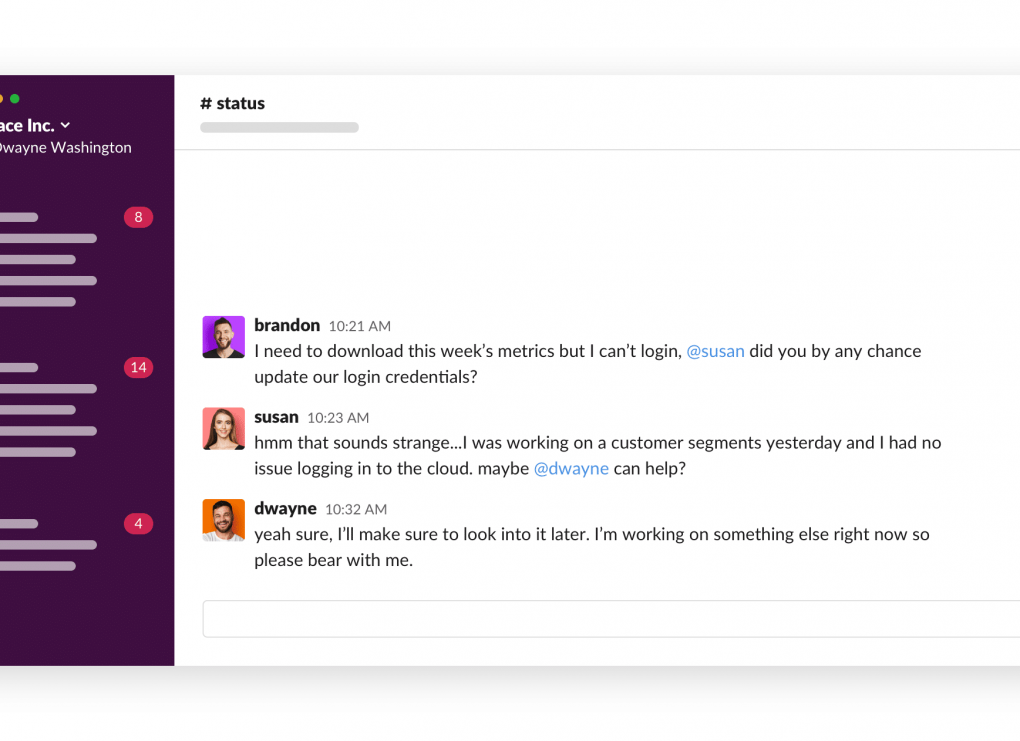
Task: Open the workspace name dropdown chevron
Action: [65, 126]
